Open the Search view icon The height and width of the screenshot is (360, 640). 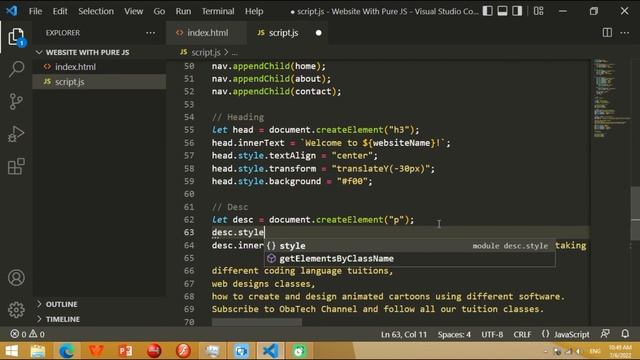16,69
